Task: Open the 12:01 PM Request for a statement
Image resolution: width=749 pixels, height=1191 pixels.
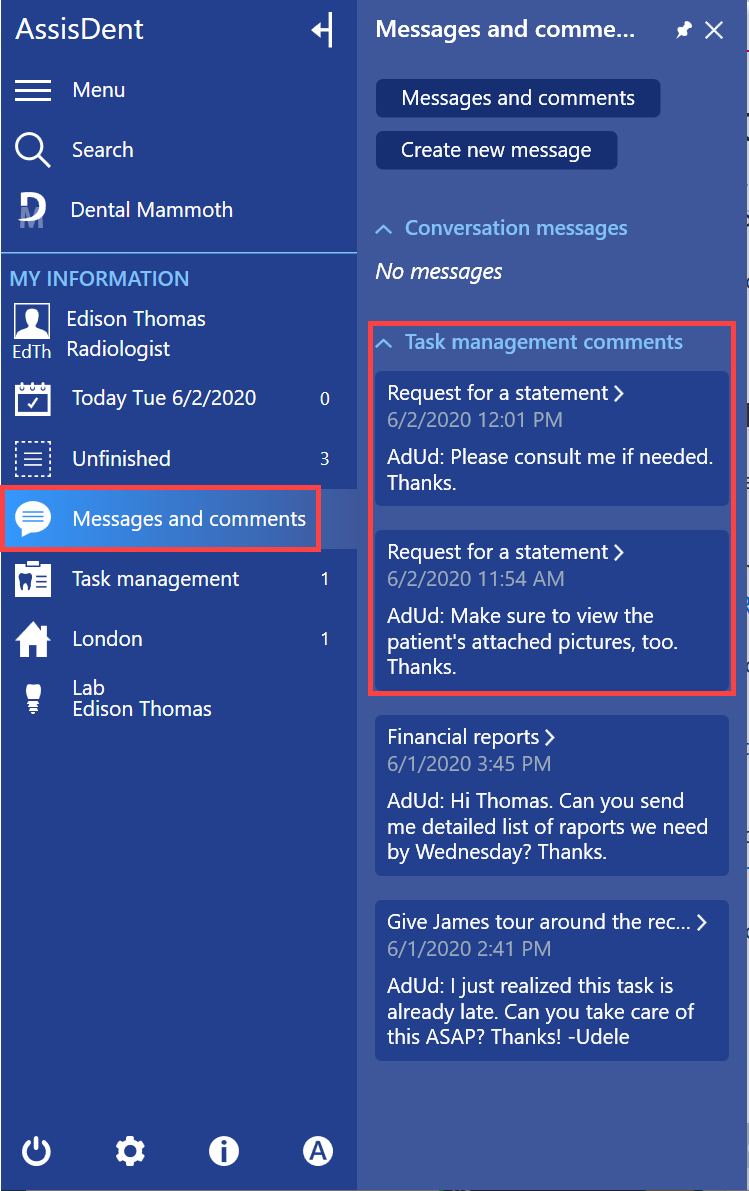Action: tap(505, 393)
